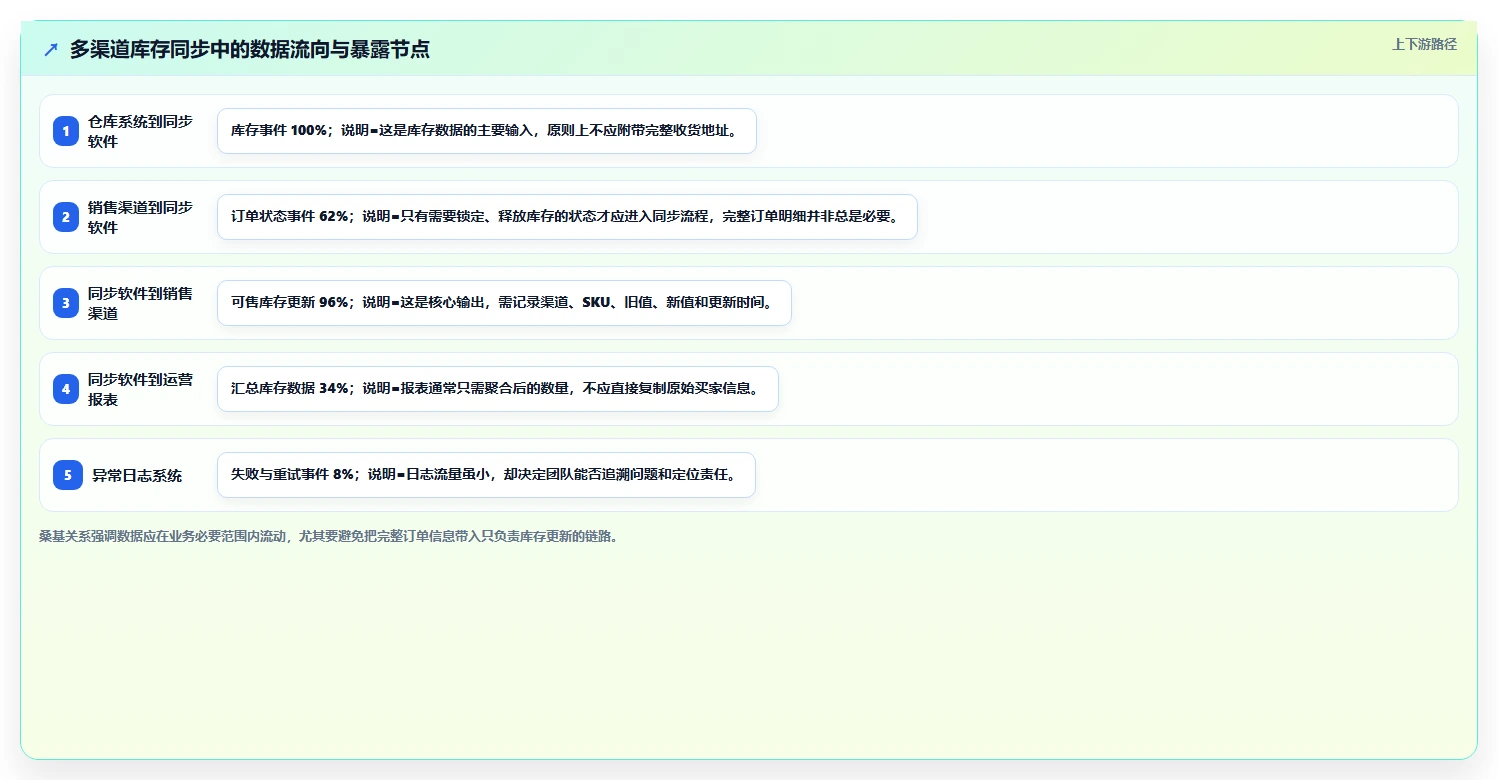Click step badge number 3

pos(66,303)
